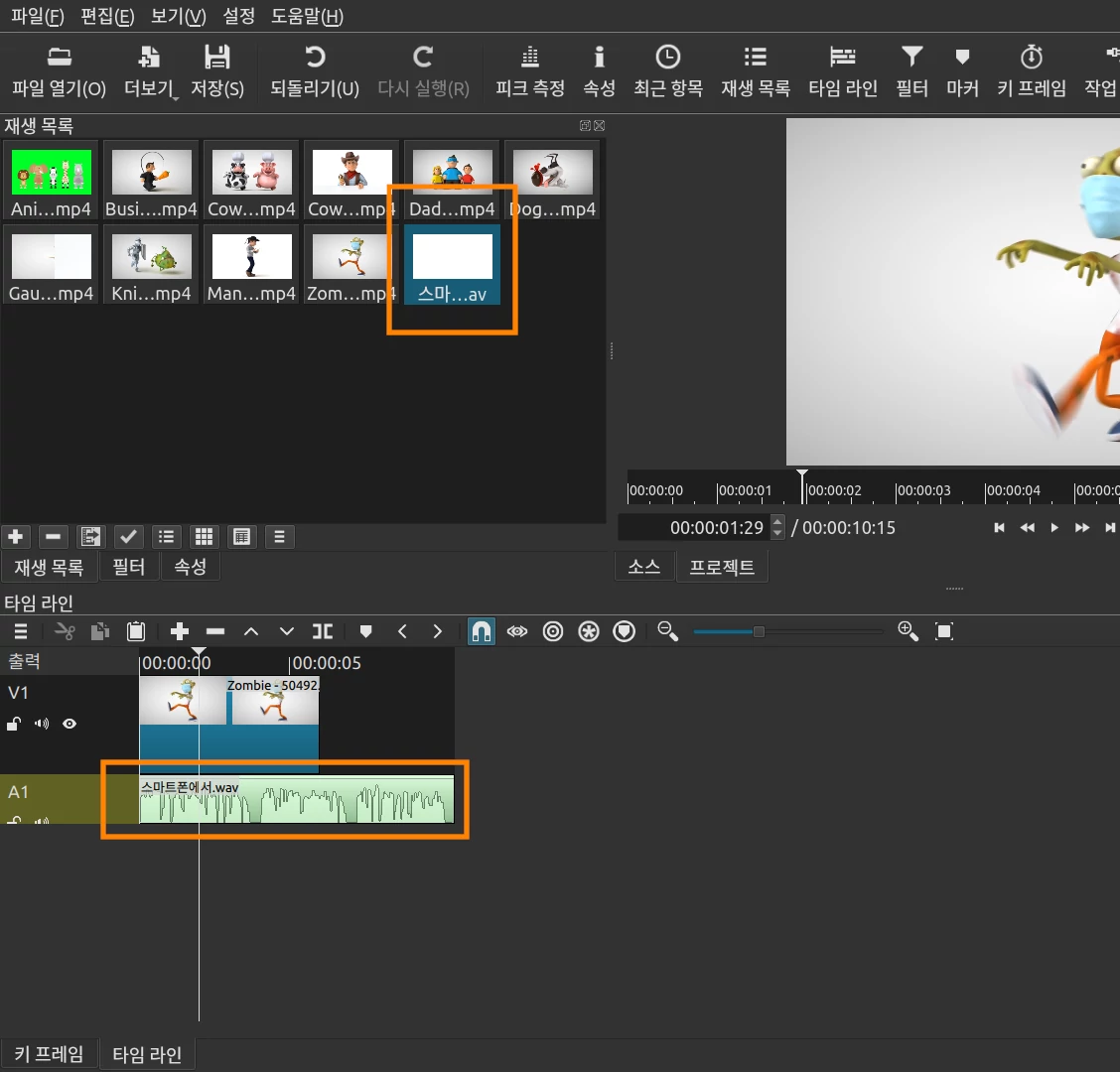Switch to 재생 목록 tab below playlist
Viewport: 1120px width, 1072px height.
click(x=49, y=567)
